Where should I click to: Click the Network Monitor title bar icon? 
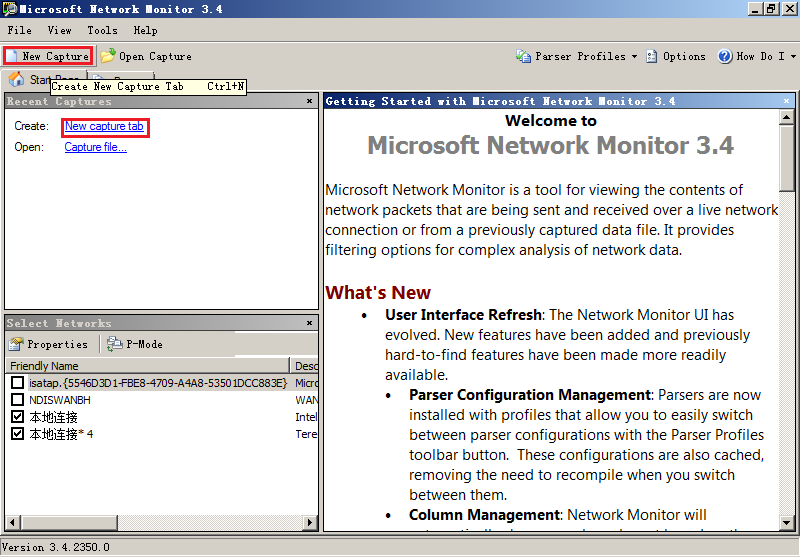point(9,9)
